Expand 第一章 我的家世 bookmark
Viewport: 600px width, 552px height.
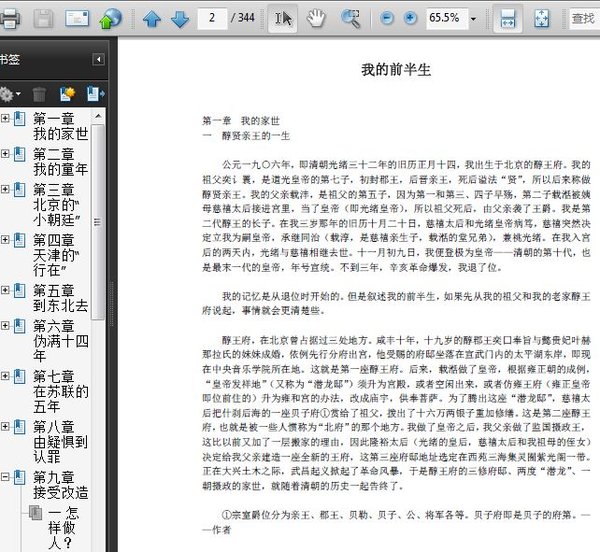5,118
